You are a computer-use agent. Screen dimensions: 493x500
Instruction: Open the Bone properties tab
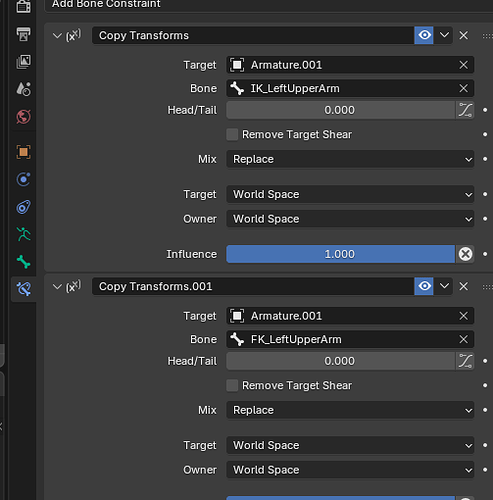[x=23, y=262]
